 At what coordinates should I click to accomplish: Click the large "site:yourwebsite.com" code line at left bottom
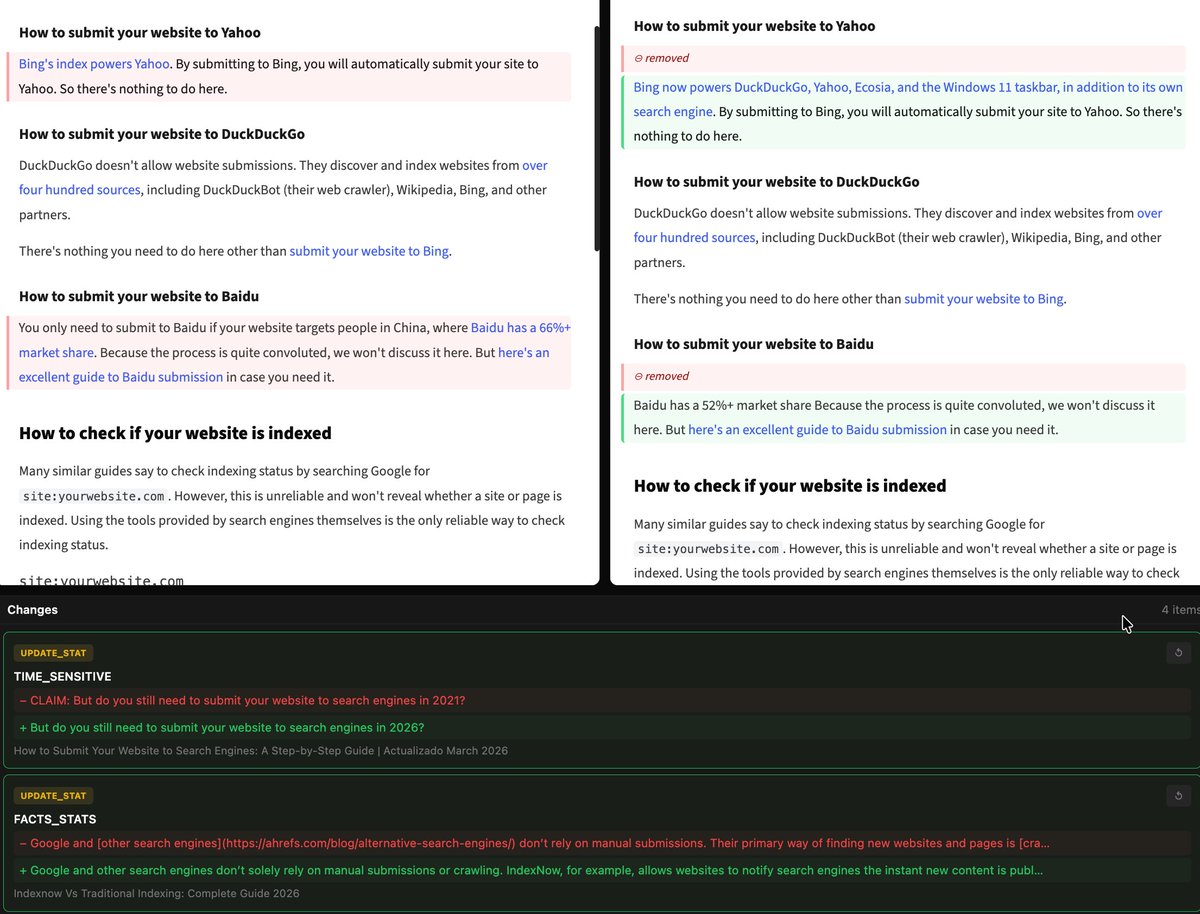[x=101, y=580]
